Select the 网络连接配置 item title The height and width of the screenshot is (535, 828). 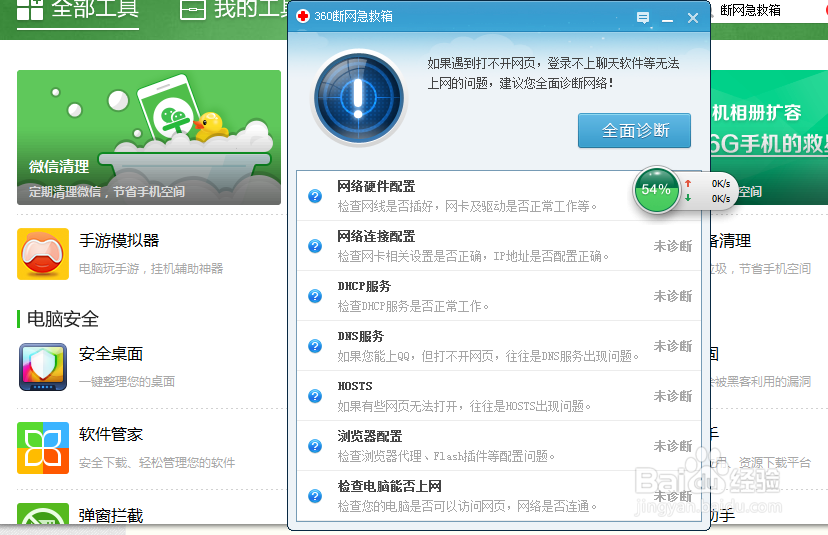click(x=376, y=237)
